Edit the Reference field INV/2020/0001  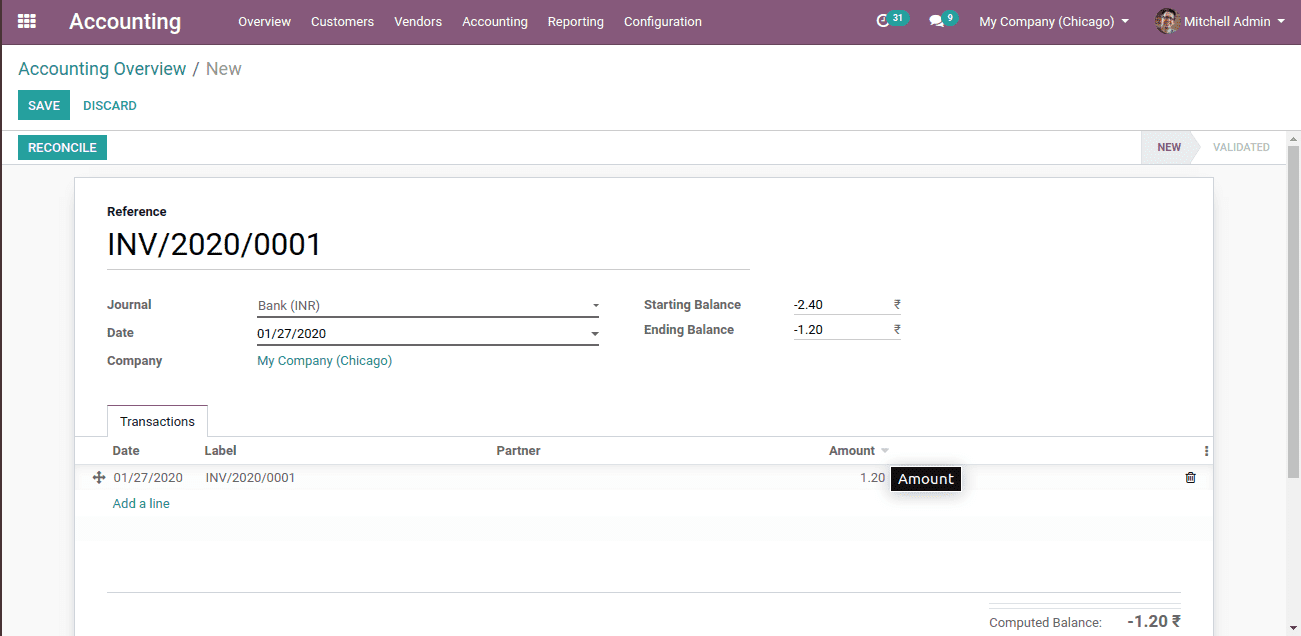[428, 245]
